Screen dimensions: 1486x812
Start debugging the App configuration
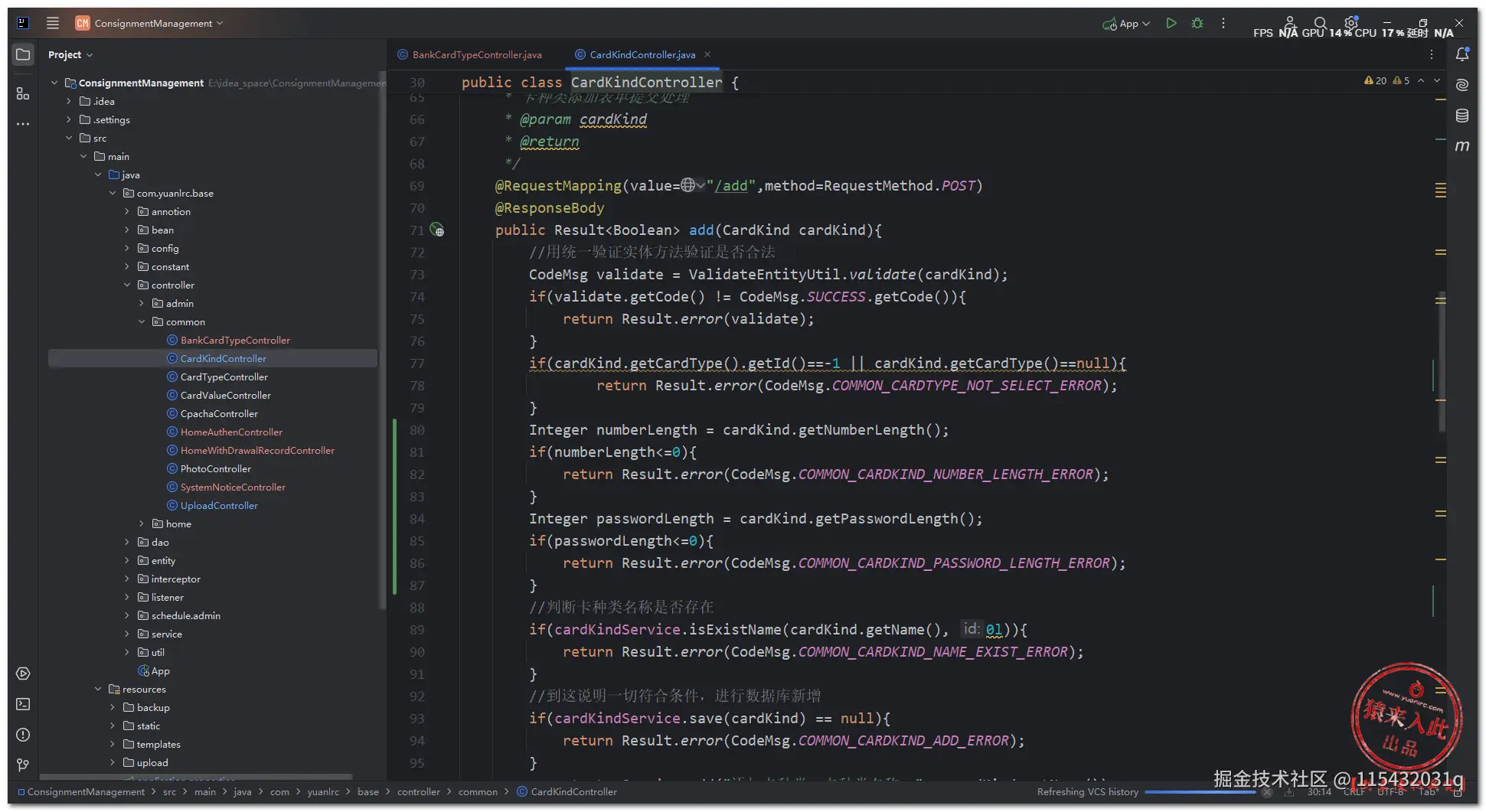pos(1197,23)
